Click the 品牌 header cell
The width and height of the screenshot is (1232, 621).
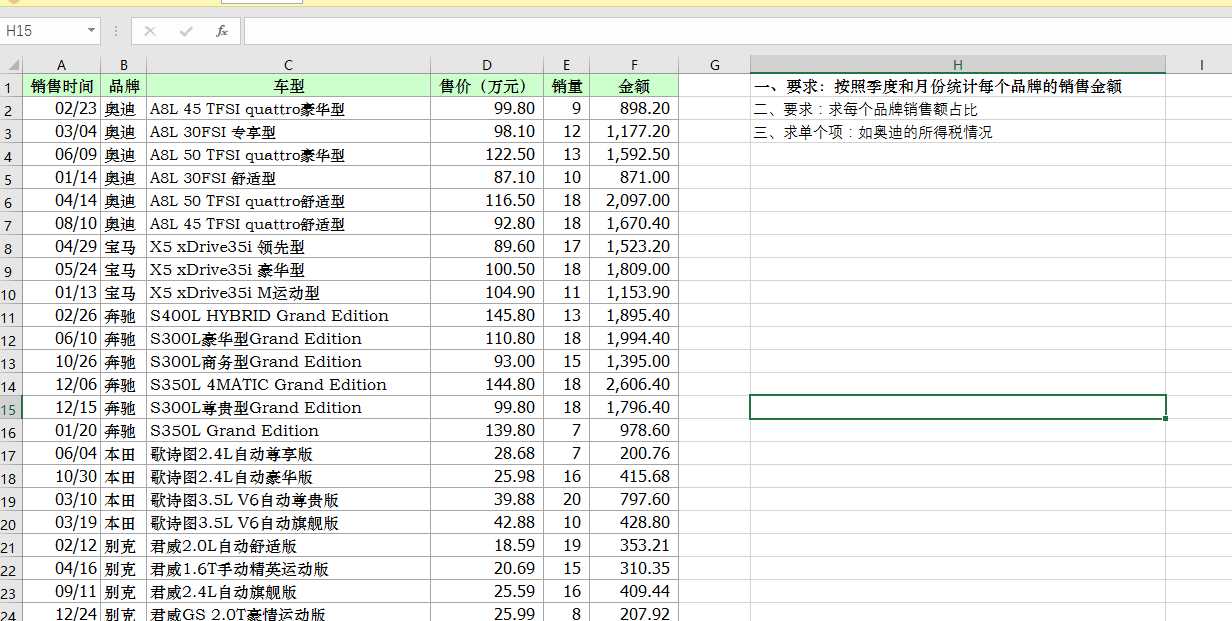pyautogui.click(x=123, y=86)
